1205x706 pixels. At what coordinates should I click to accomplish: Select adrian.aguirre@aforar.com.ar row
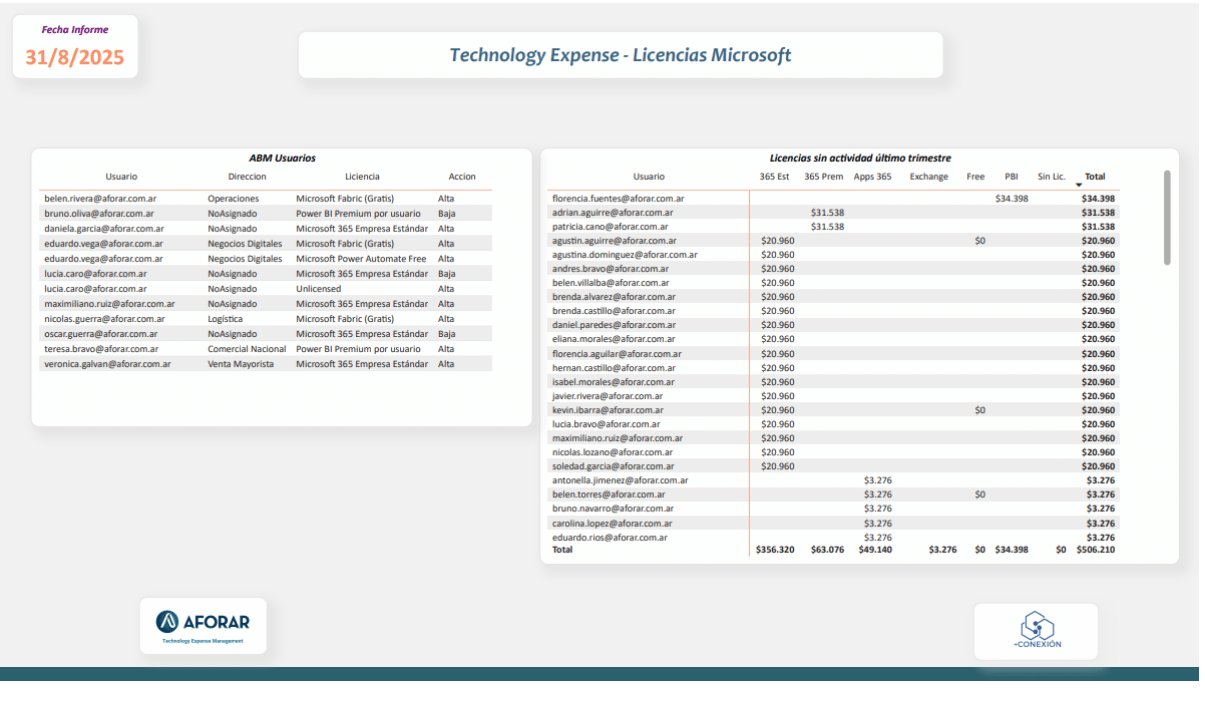pyautogui.click(x=834, y=212)
